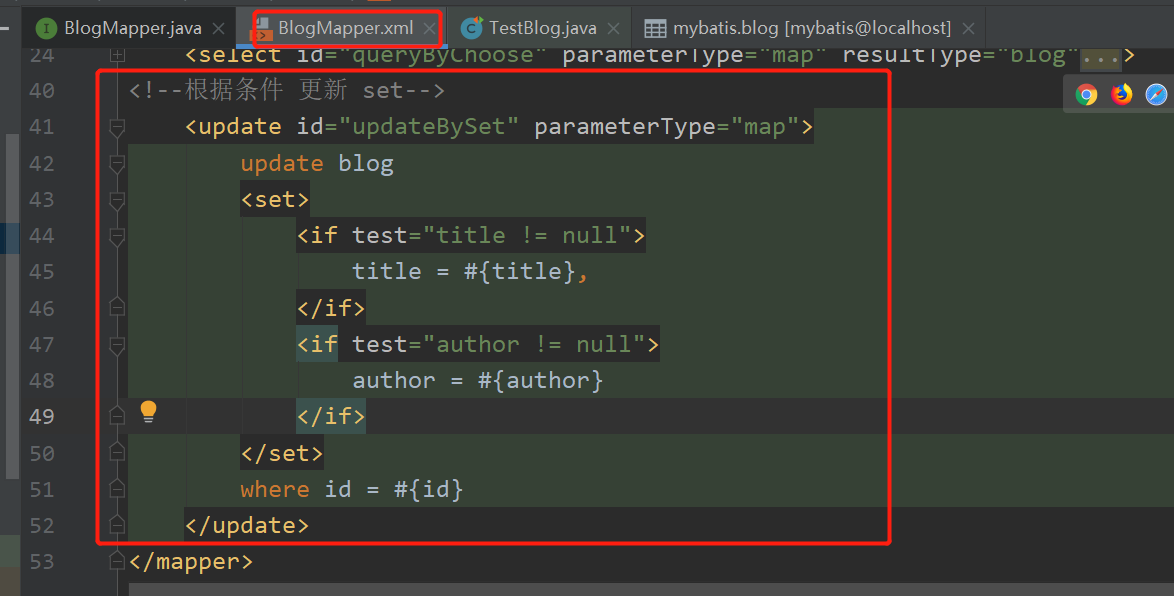Click the 'title = #{title},' line
Image resolution: width=1174 pixels, height=596 pixels.
(x=470, y=271)
